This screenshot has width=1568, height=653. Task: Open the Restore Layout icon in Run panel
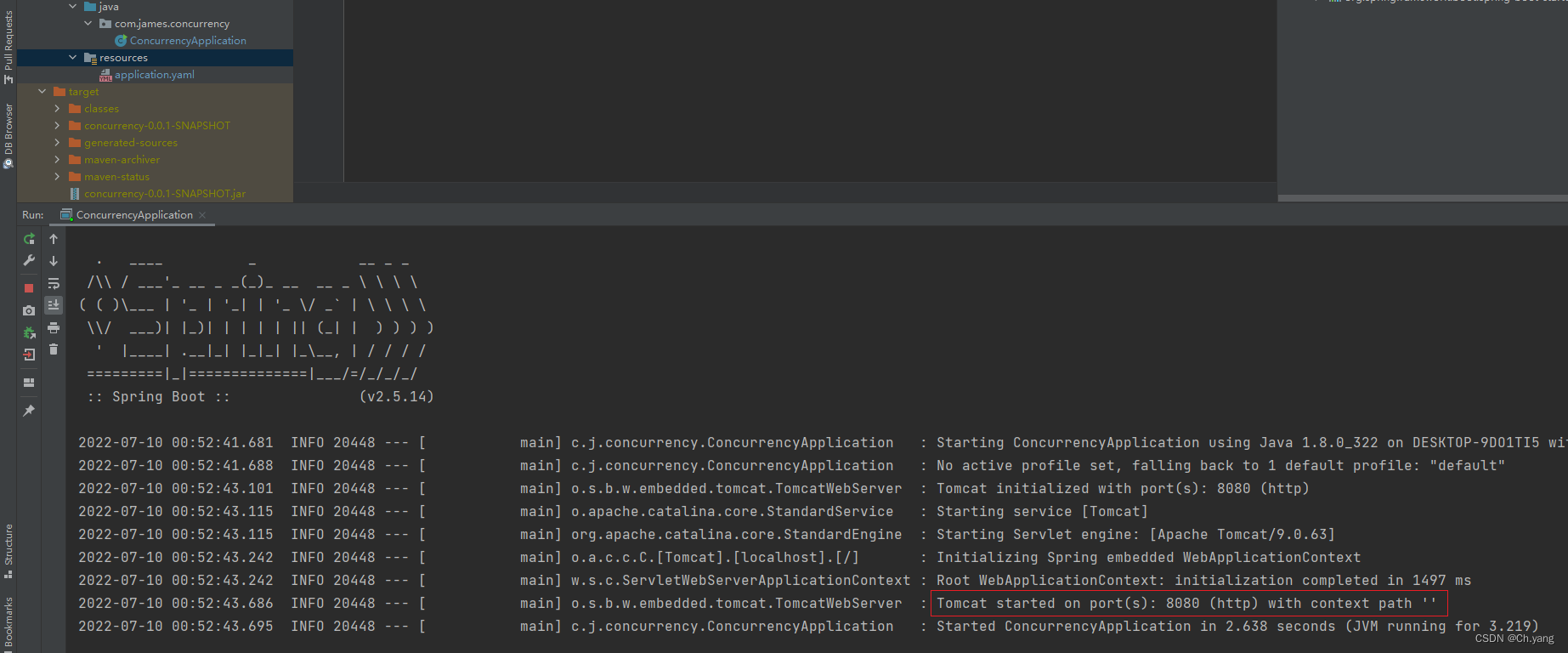[29, 383]
